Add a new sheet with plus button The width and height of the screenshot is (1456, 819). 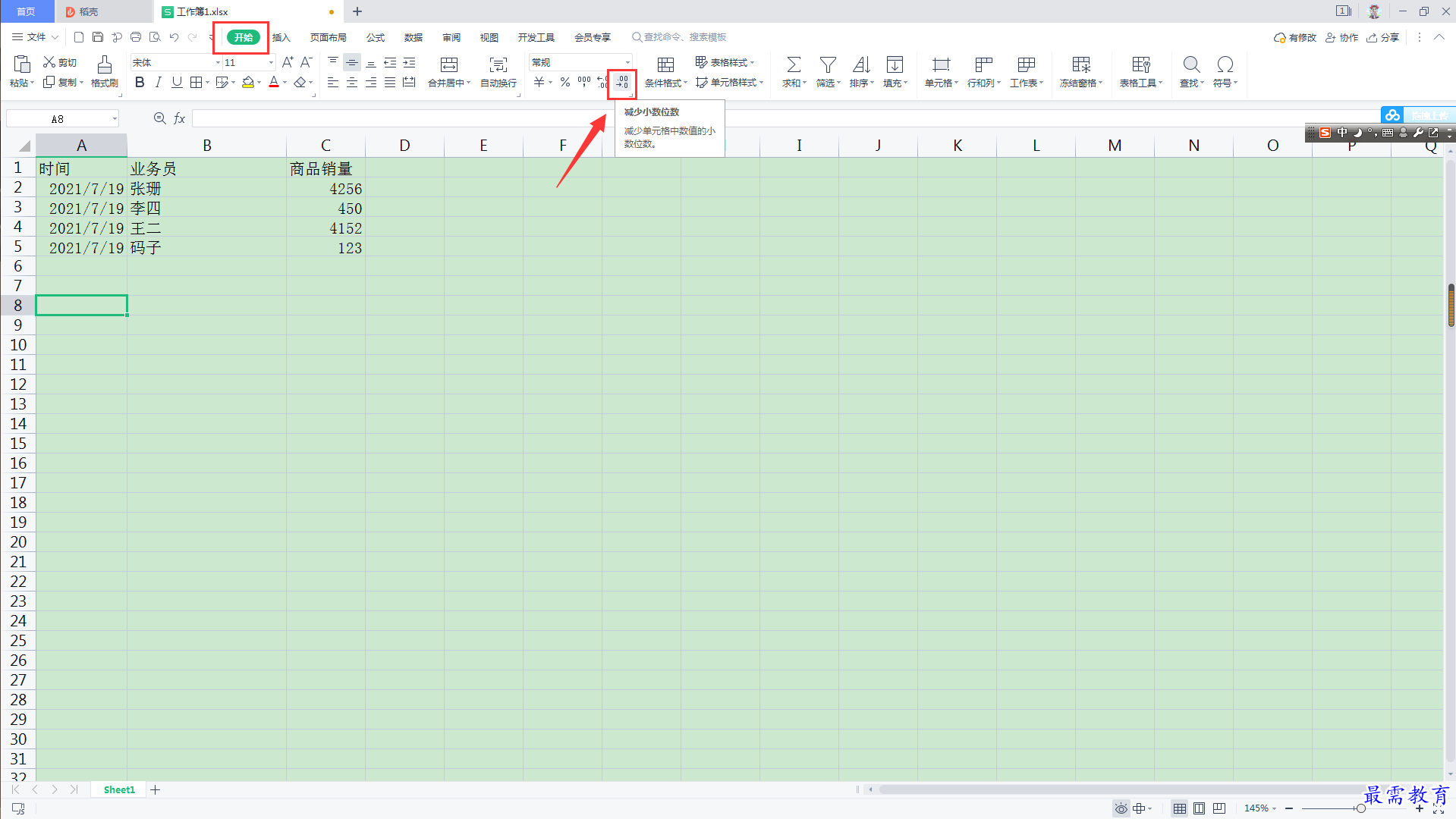click(156, 790)
